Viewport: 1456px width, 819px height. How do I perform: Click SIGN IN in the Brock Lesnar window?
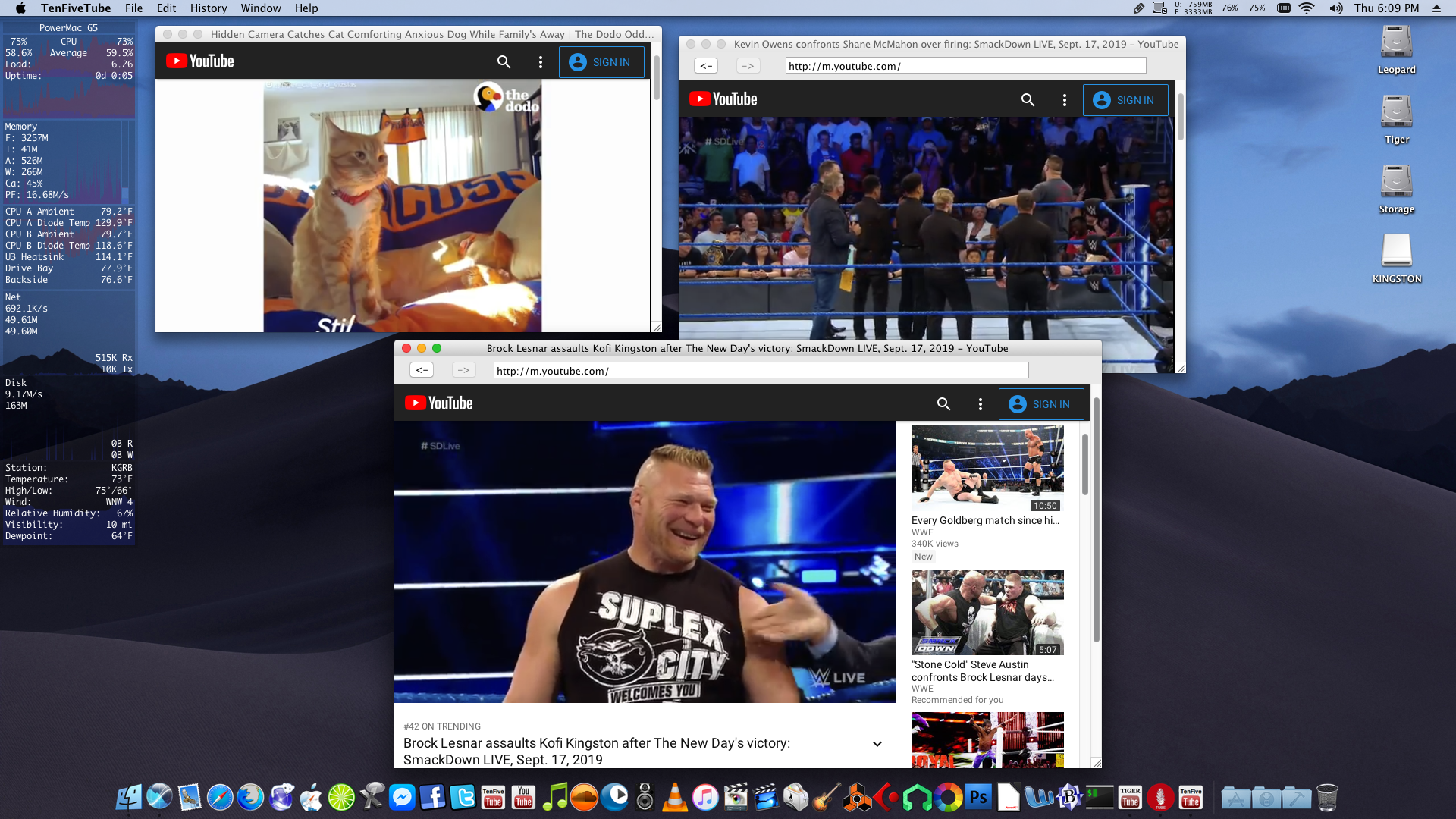(1040, 404)
